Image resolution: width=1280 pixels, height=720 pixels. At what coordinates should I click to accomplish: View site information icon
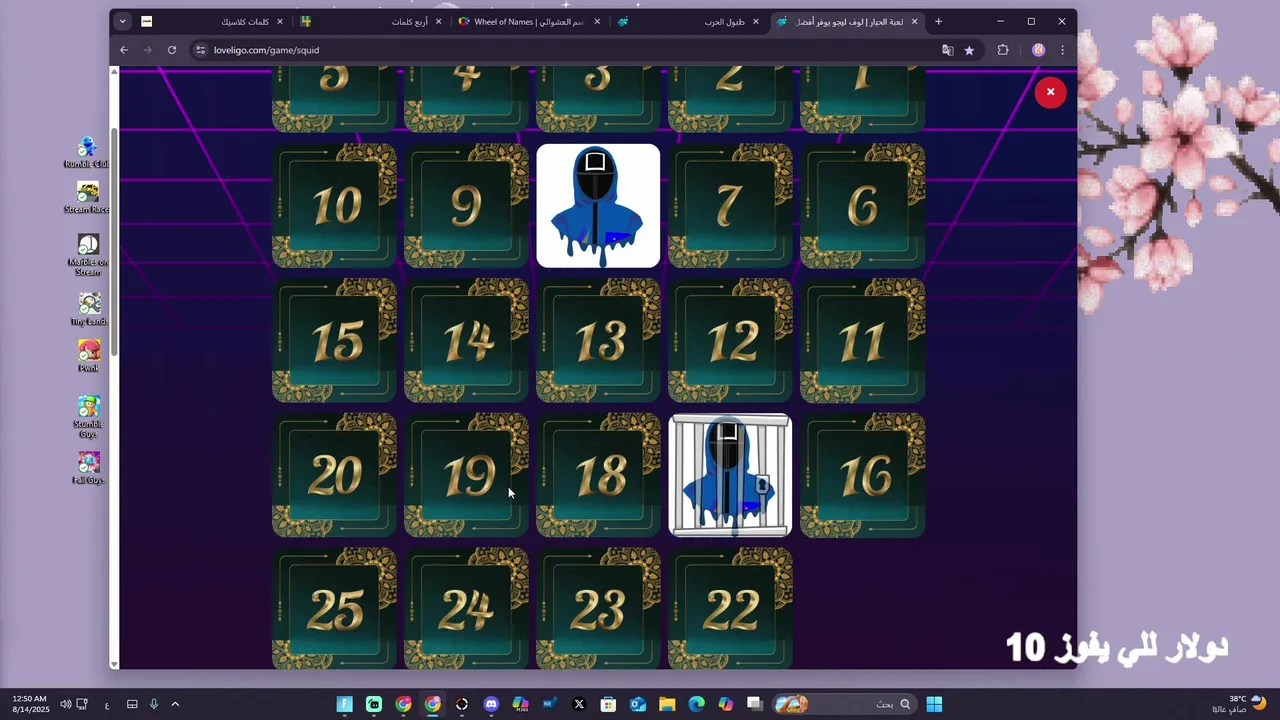pos(201,50)
